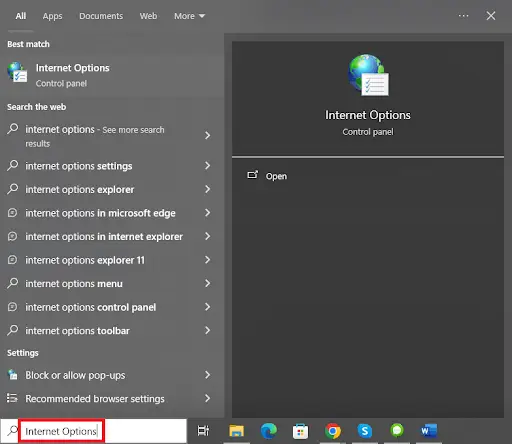
Task: Launch Microsoft Edge from the taskbar
Action: pyautogui.click(x=268, y=431)
